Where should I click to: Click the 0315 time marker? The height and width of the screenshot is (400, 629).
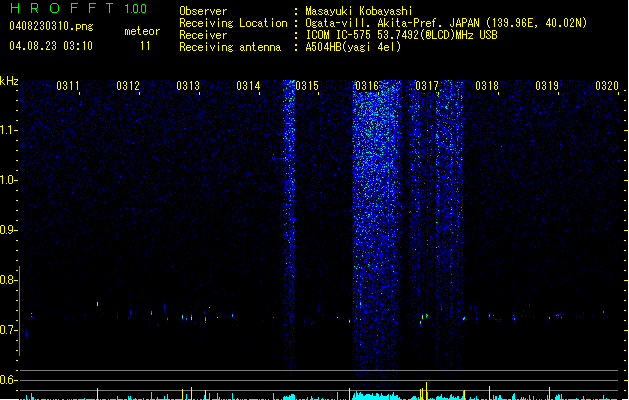pos(307,86)
